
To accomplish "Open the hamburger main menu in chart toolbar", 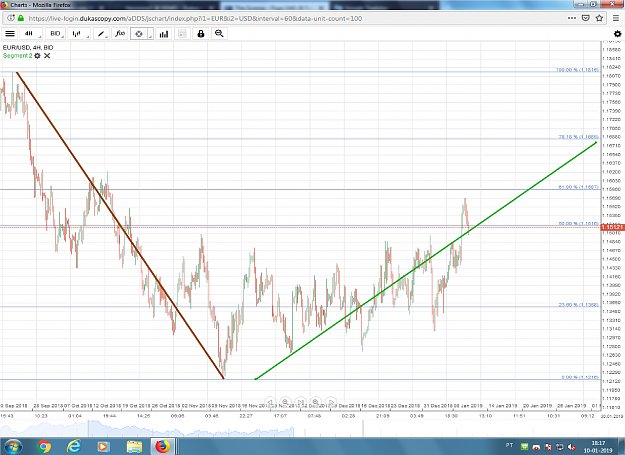I will (10, 34).
